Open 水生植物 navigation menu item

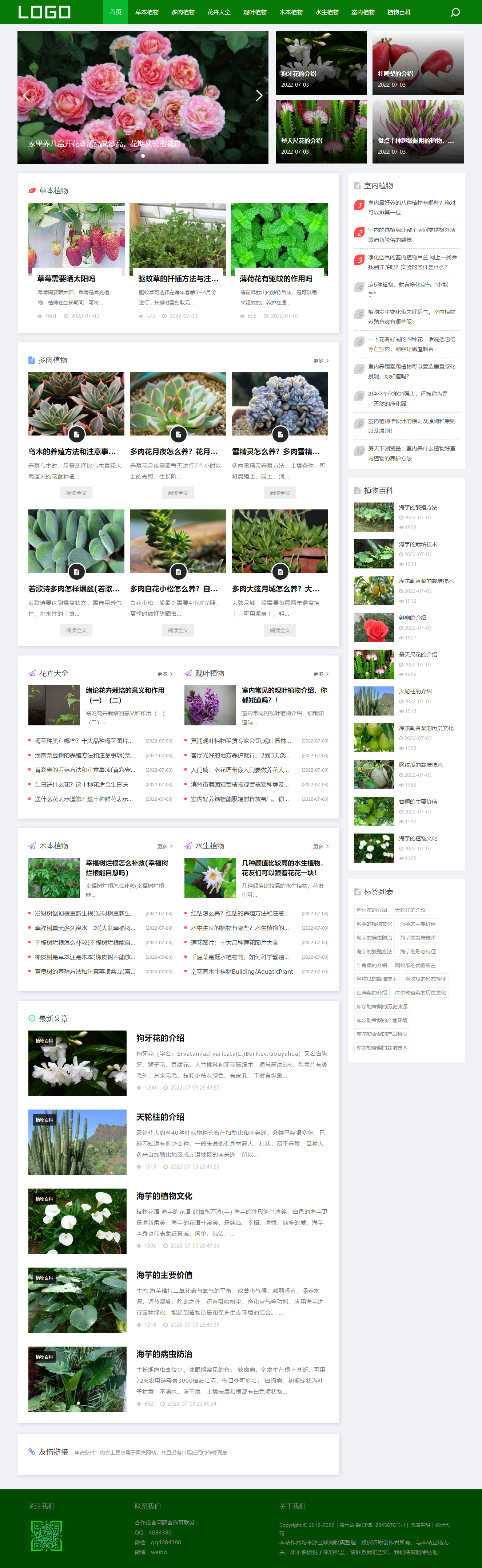coord(327,12)
